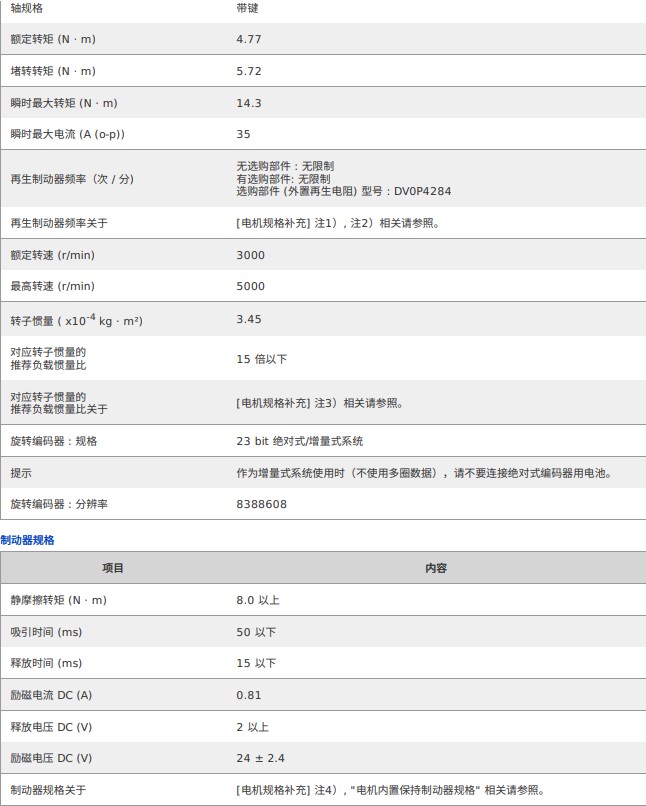This screenshot has height=806, width=646.
Task: Select the 最高转速 value 5000
Action: click(x=251, y=286)
